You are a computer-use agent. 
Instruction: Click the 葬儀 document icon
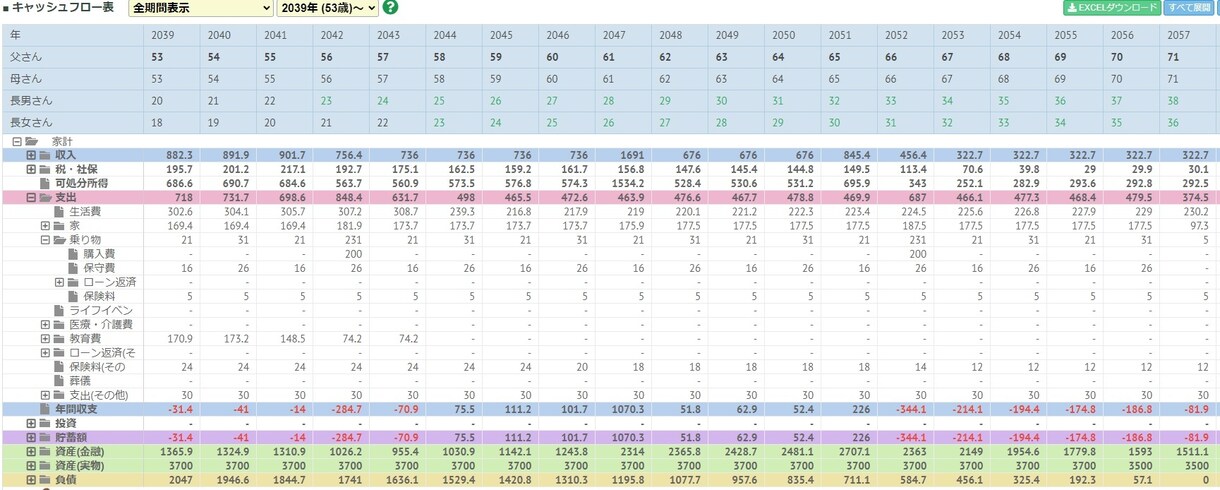tap(59, 381)
